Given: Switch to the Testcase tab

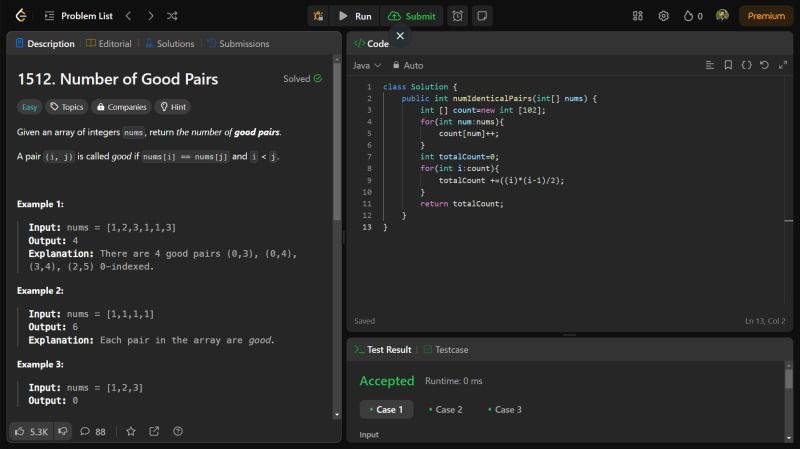Looking at the screenshot, I should pyautogui.click(x=446, y=350).
